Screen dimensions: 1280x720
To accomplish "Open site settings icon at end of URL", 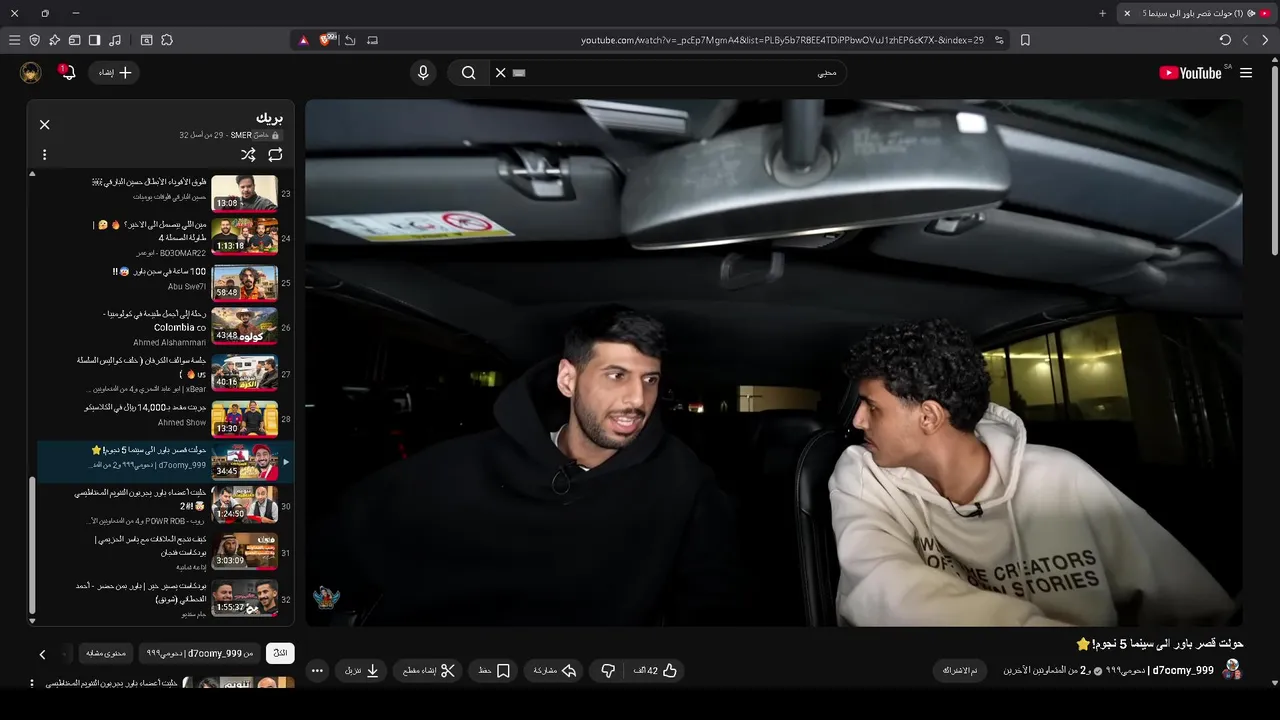I will (999, 40).
